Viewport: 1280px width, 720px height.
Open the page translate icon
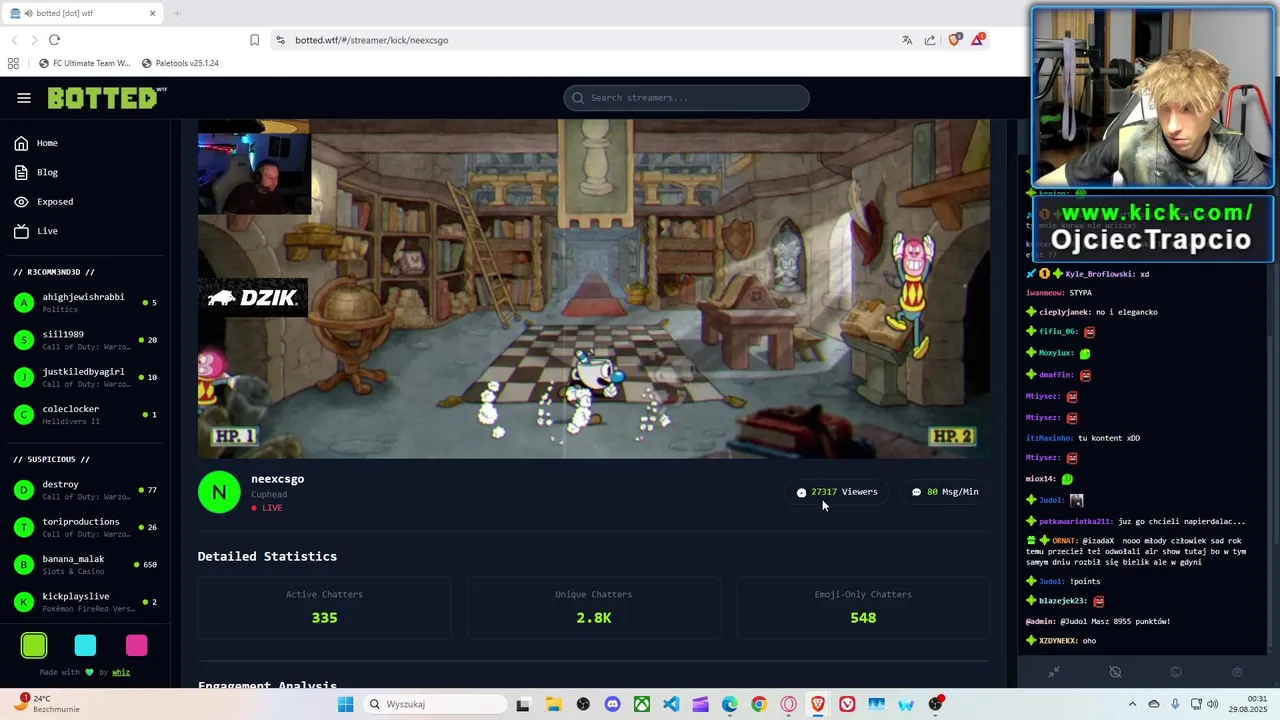click(907, 40)
